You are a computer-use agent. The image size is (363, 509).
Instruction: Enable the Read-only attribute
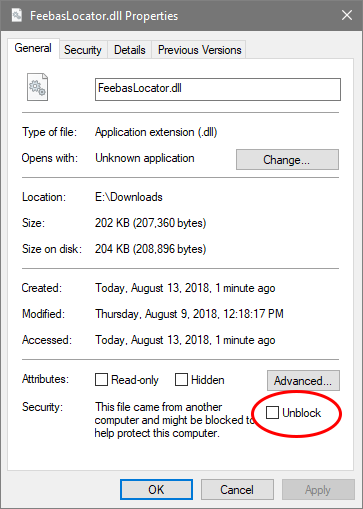coord(101,380)
